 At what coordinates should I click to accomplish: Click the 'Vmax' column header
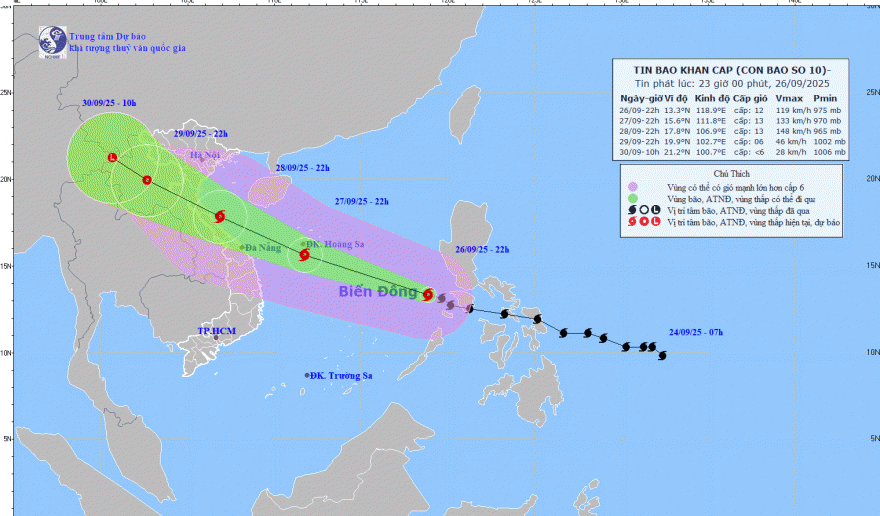[x=790, y=98]
